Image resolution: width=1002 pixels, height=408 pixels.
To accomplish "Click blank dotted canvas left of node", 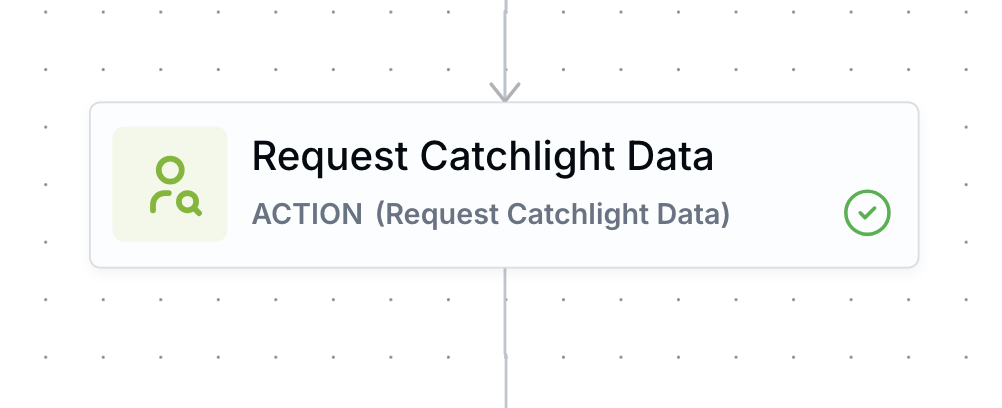I will tap(45, 185).
